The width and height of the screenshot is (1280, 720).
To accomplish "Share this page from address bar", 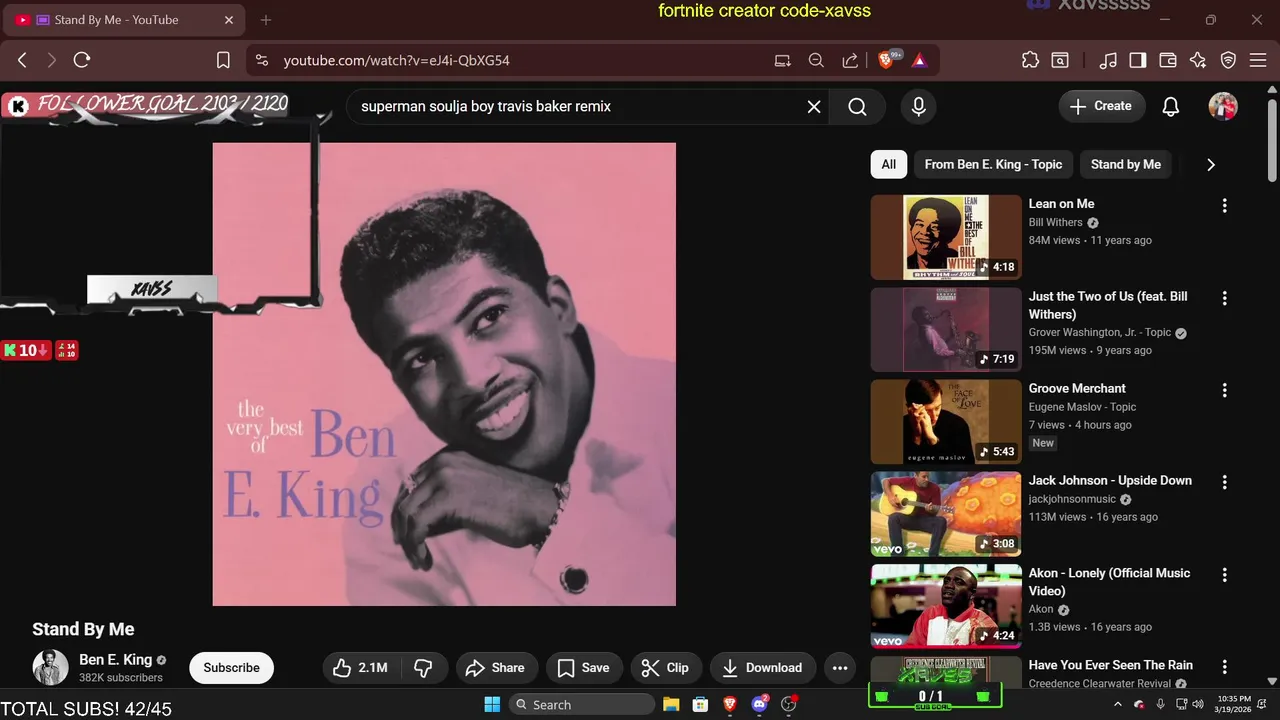I will pos(850,60).
